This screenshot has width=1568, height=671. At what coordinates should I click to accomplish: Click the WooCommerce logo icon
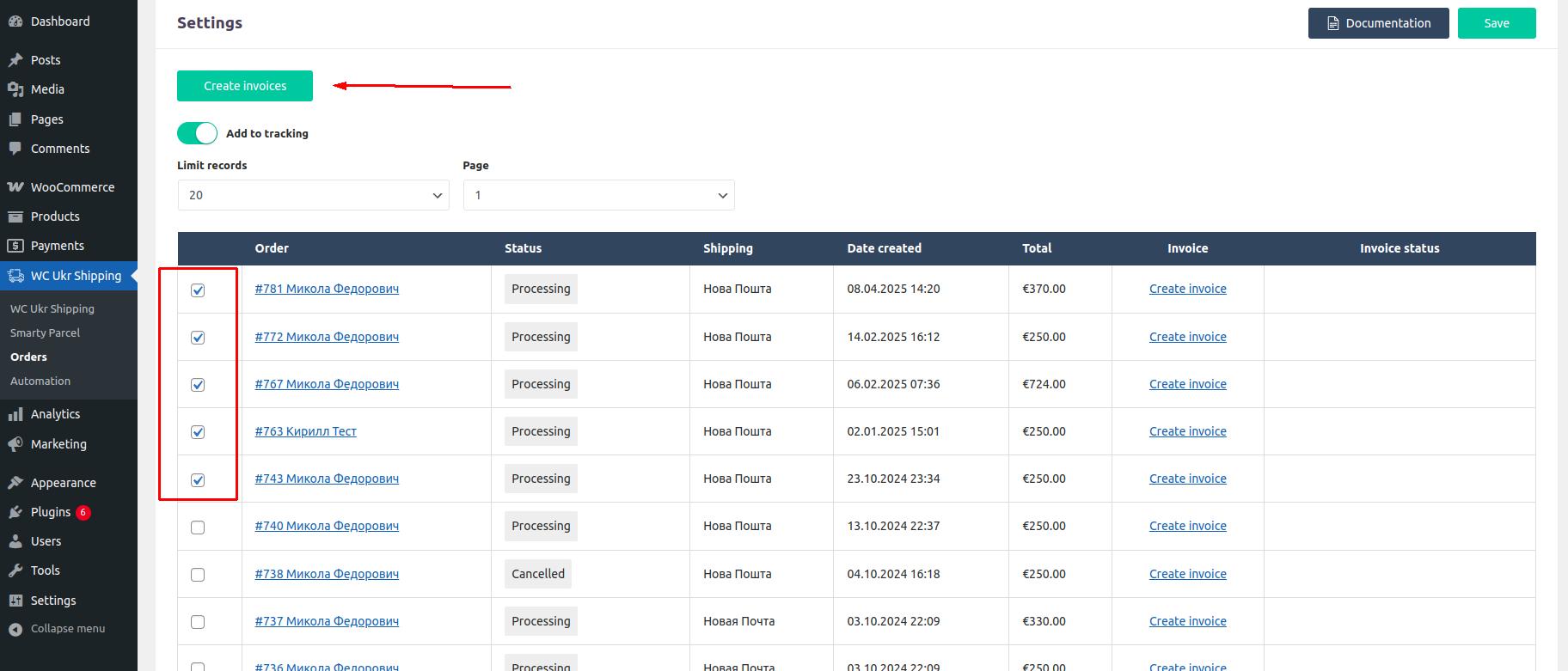click(x=15, y=187)
